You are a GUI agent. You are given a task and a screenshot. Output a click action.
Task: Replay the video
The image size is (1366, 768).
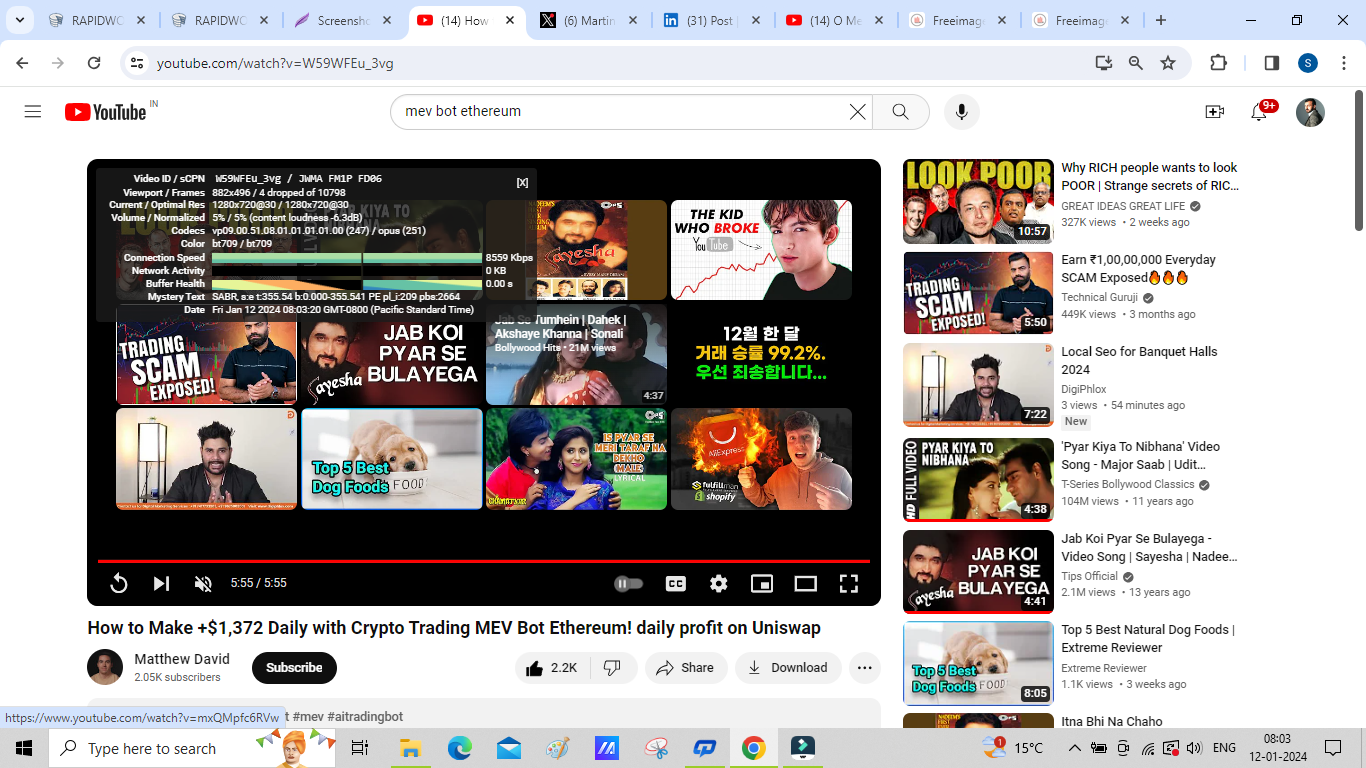(x=118, y=583)
